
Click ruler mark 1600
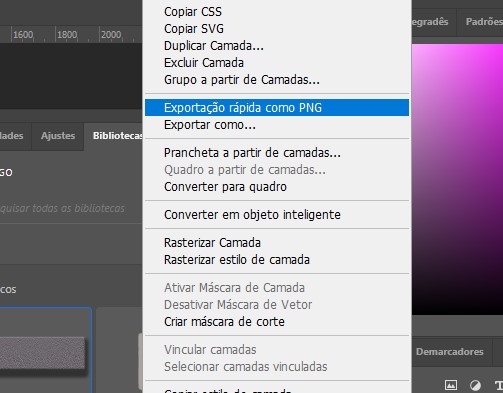coord(23,35)
